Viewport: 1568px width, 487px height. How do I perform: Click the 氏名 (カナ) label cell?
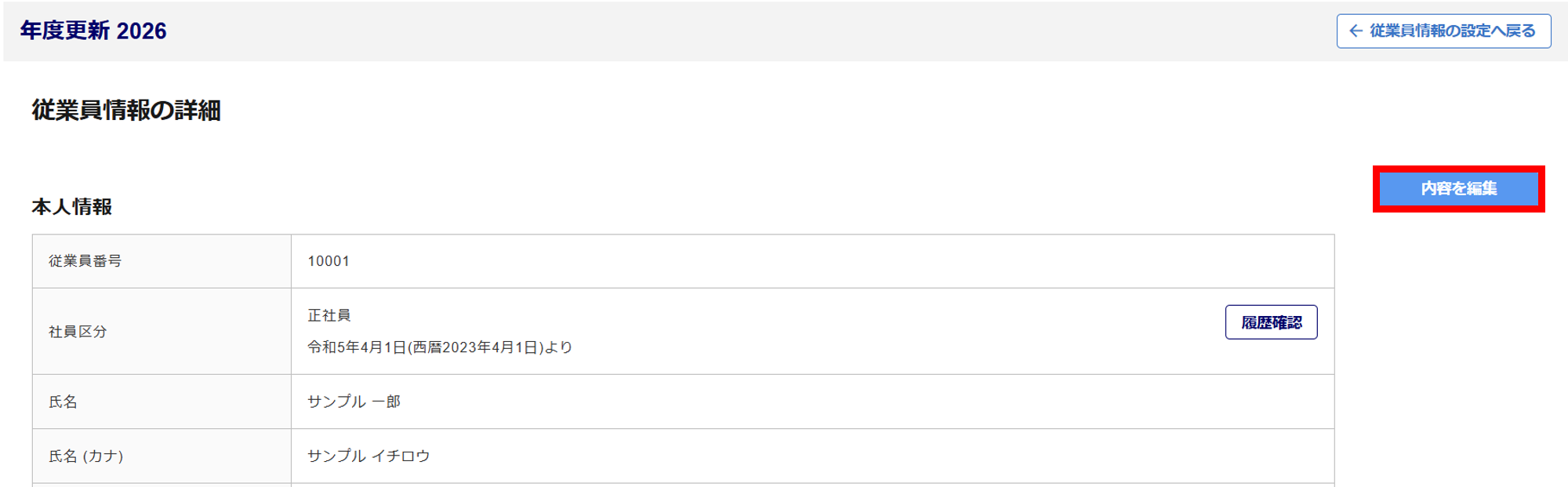[x=86, y=456]
